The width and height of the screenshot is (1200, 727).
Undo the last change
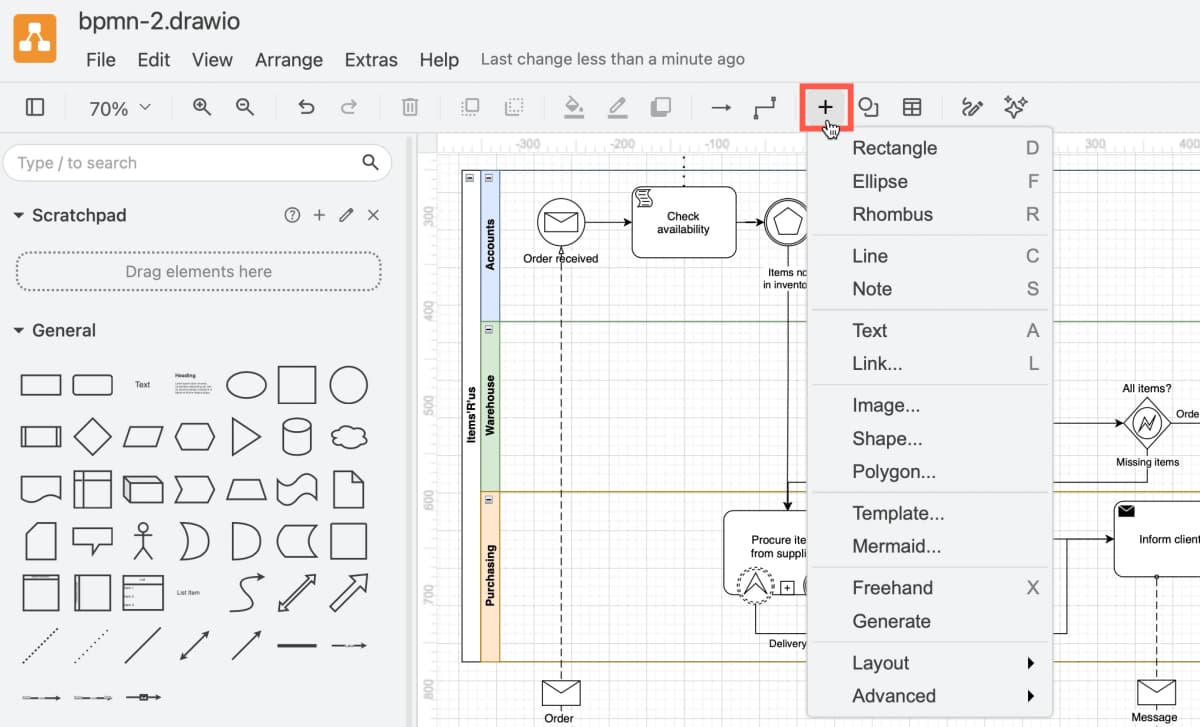307,107
